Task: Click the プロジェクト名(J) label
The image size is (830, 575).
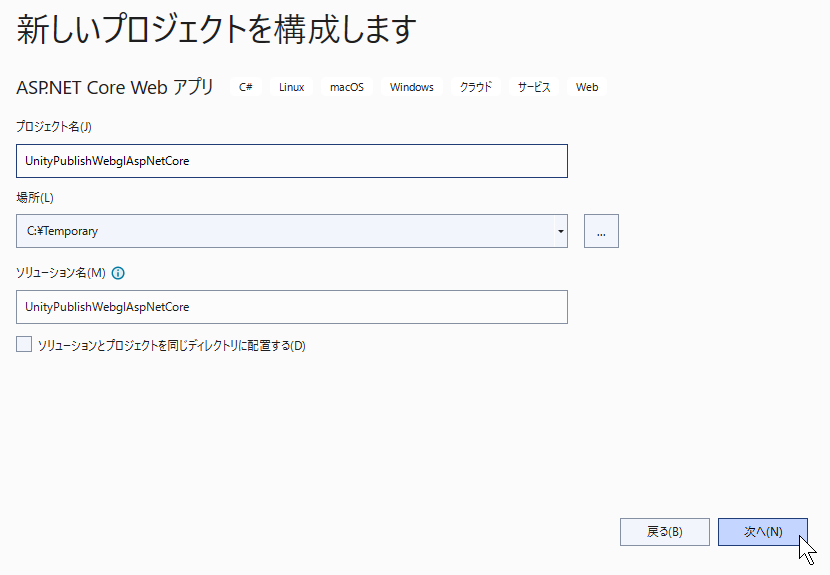Action: point(53,127)
